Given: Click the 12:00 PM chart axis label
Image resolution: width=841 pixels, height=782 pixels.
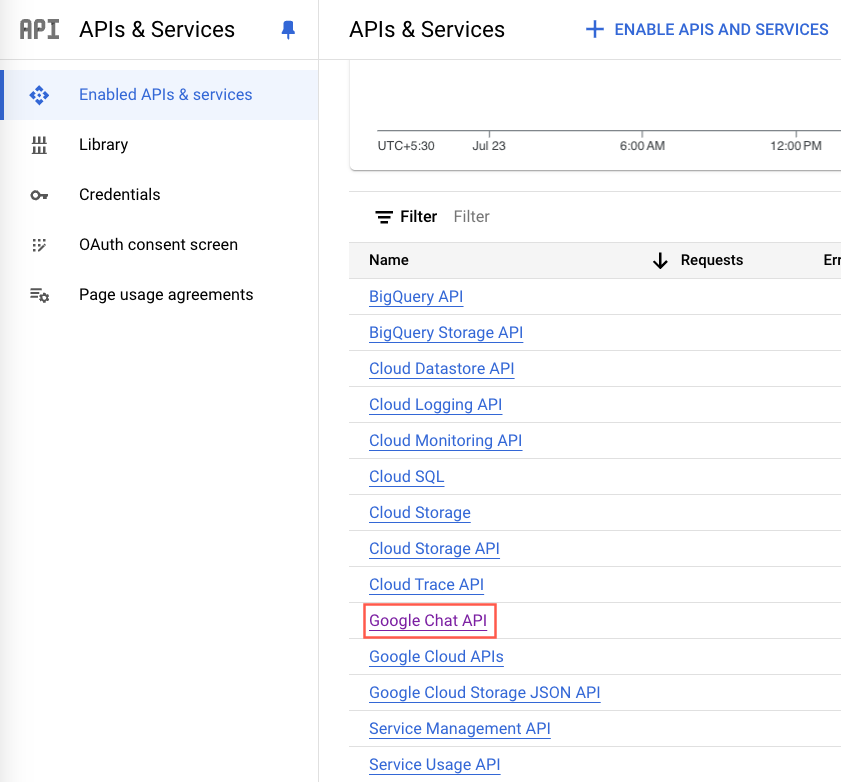Looking at the screenshot, I should point(795,146).
